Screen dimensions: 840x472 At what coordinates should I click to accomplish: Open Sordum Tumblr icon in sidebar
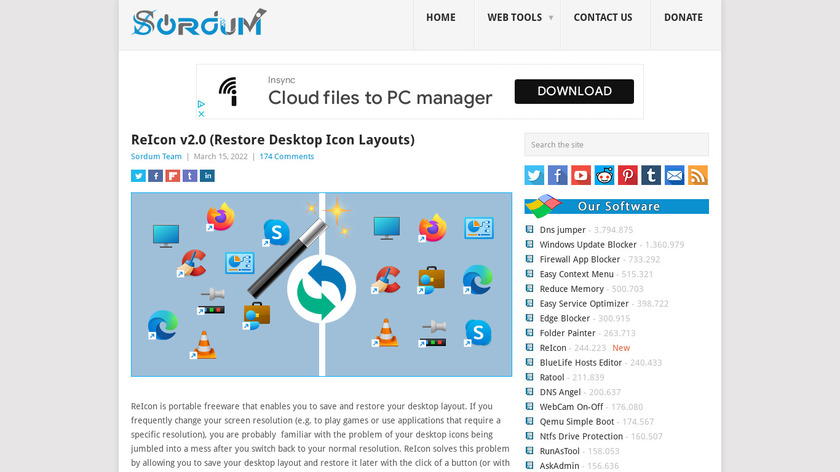(x=651, y=175)
